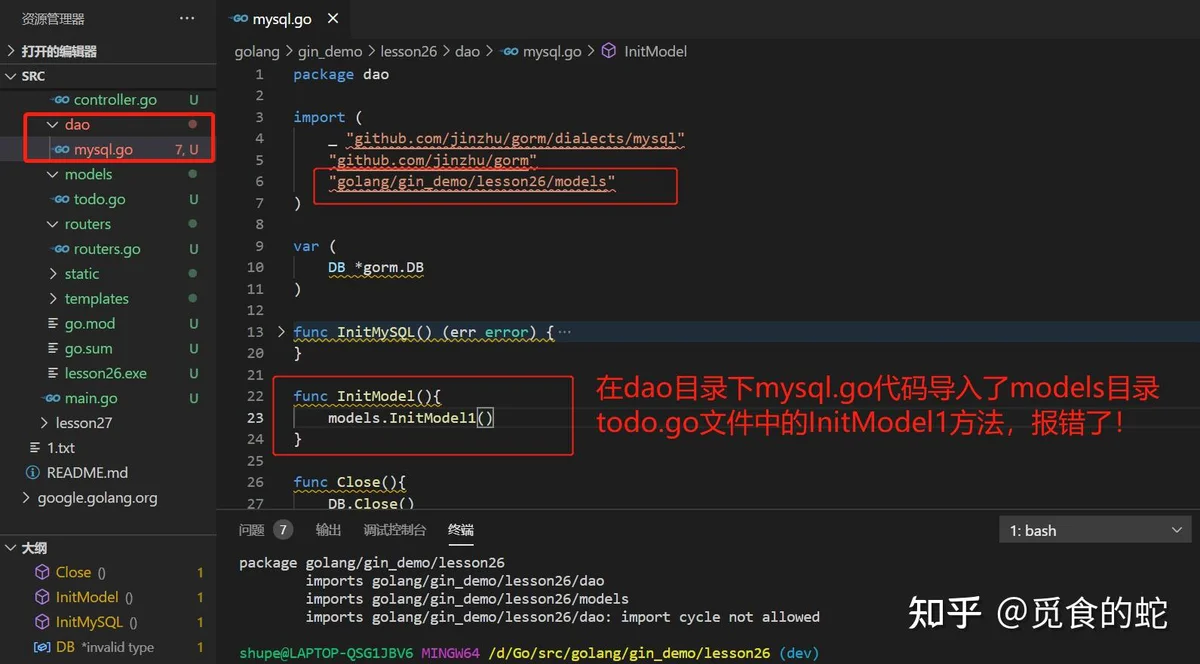Close the mysql.go editor tab
The width and height of the screenshot is (1200, 664).
click(333, 19)
